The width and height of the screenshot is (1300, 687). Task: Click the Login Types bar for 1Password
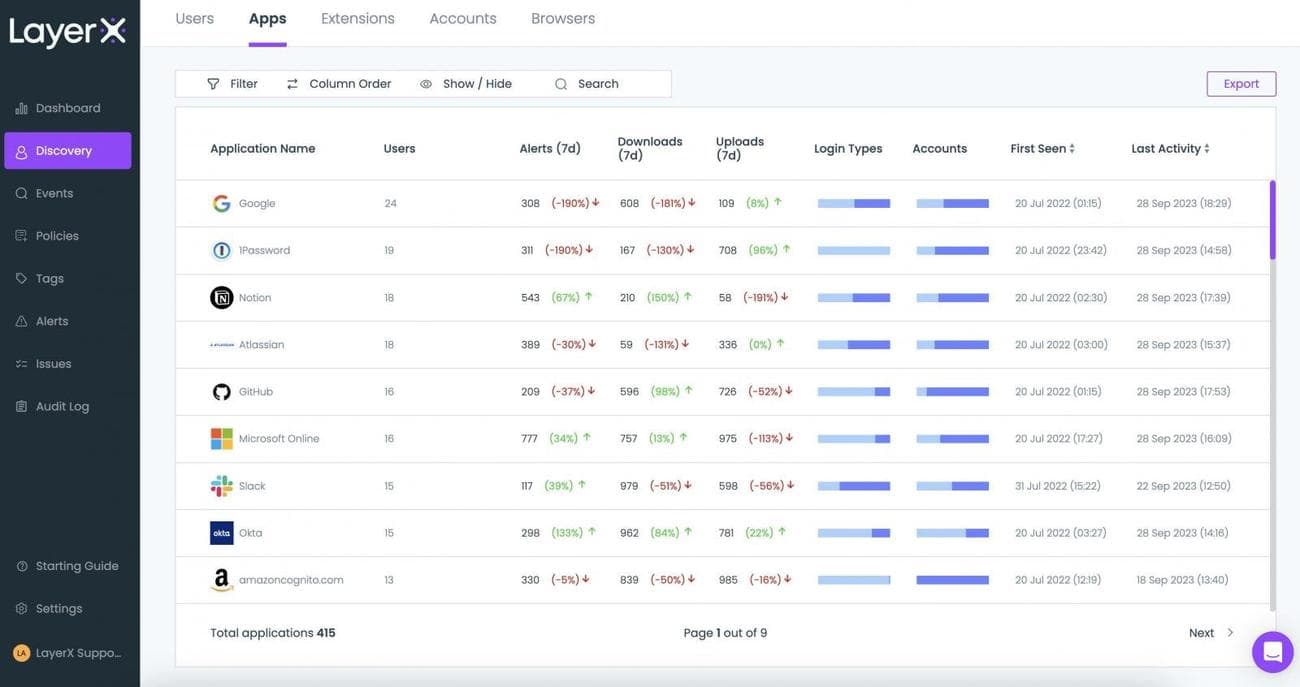pos(854,248)
